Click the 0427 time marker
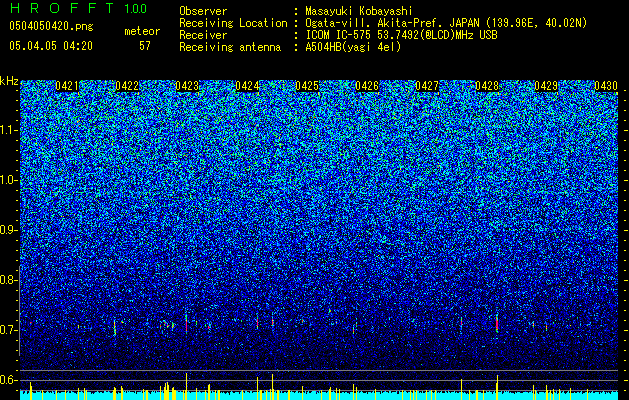629x400 pixels. (x=427, y=86)
